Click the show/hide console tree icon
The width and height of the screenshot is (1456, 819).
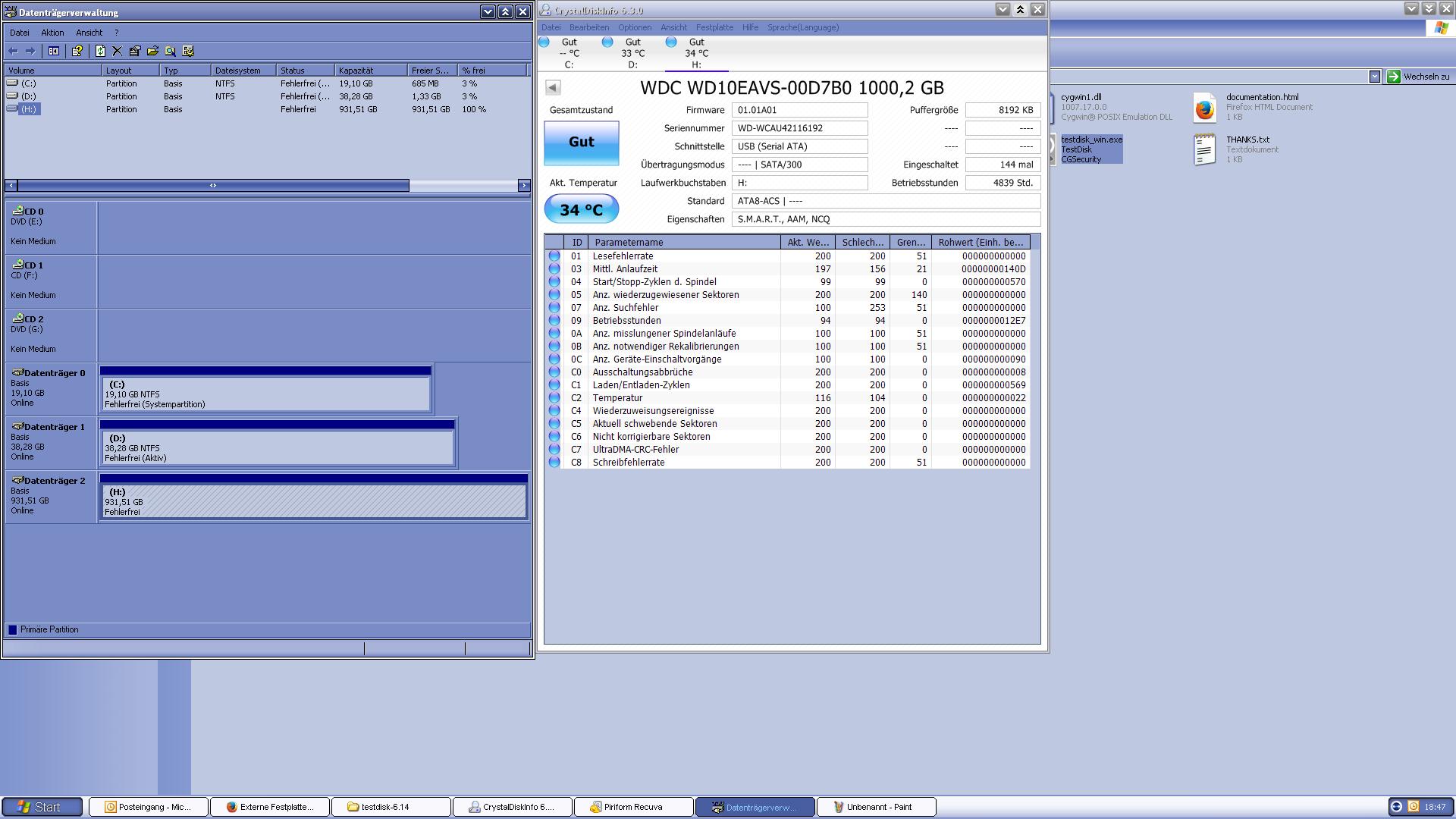pyautogui.click(x=54, y=51)
